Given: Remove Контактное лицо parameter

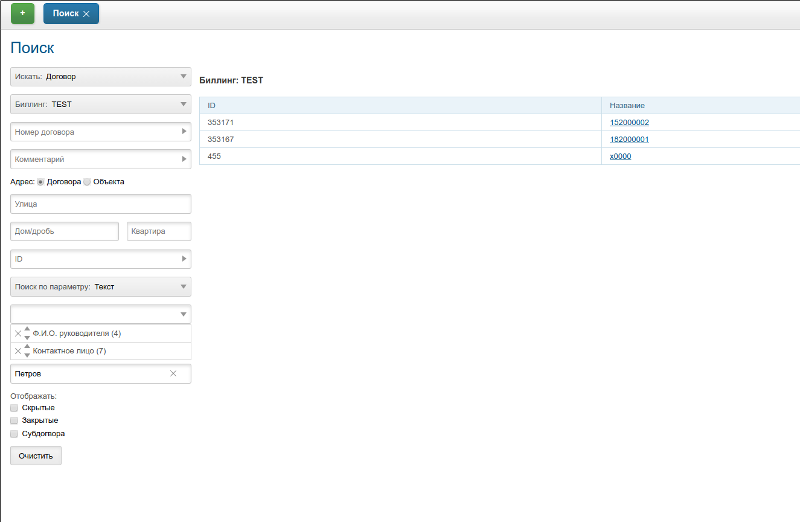Looking at the screenshot, I should (x=17, y=352).
